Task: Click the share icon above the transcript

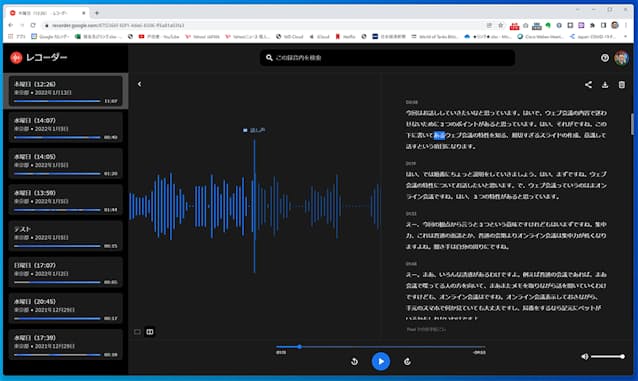Action: (588, 85)
